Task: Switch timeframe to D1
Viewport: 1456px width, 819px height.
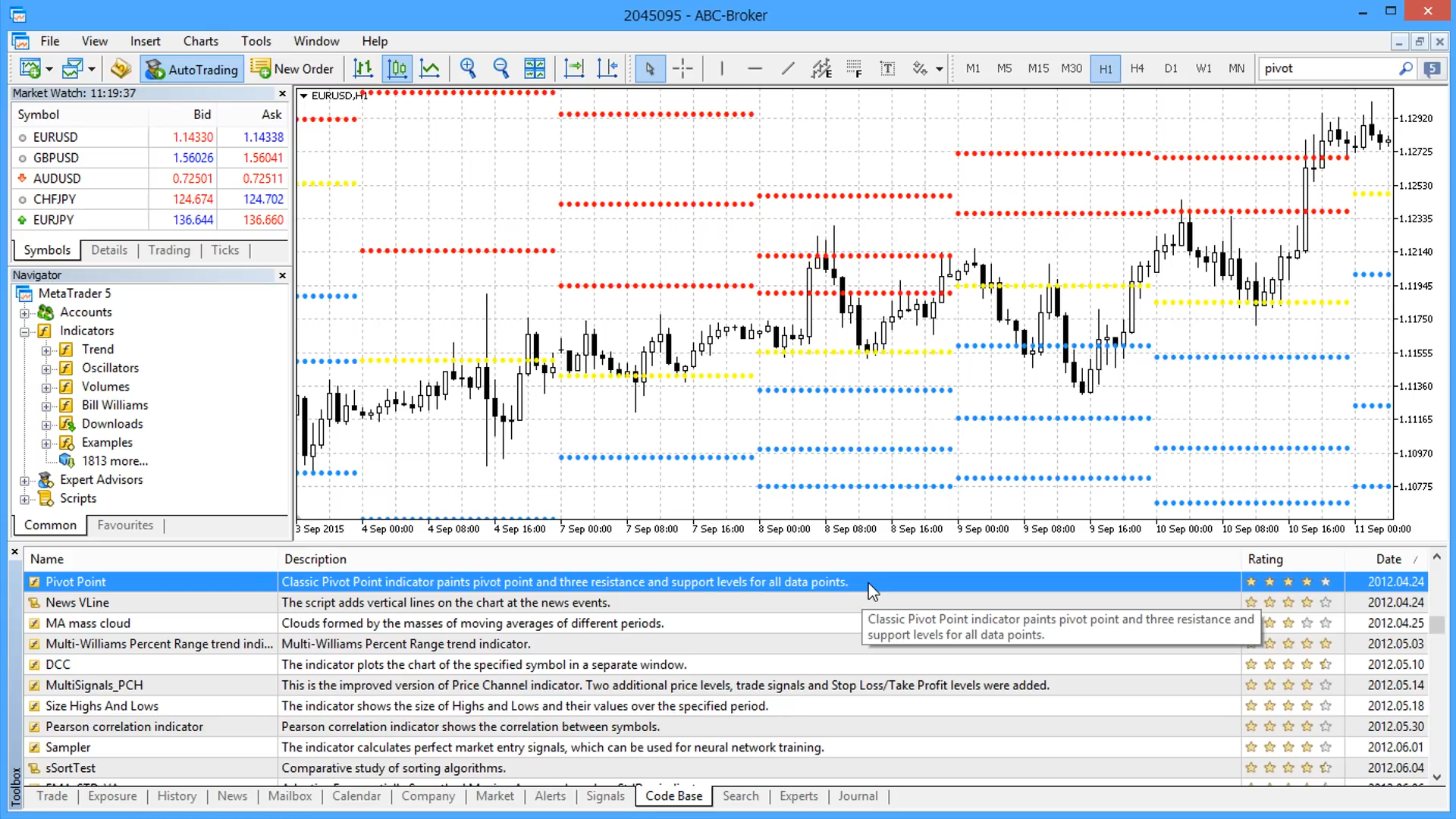Action: click(1171, 68)
